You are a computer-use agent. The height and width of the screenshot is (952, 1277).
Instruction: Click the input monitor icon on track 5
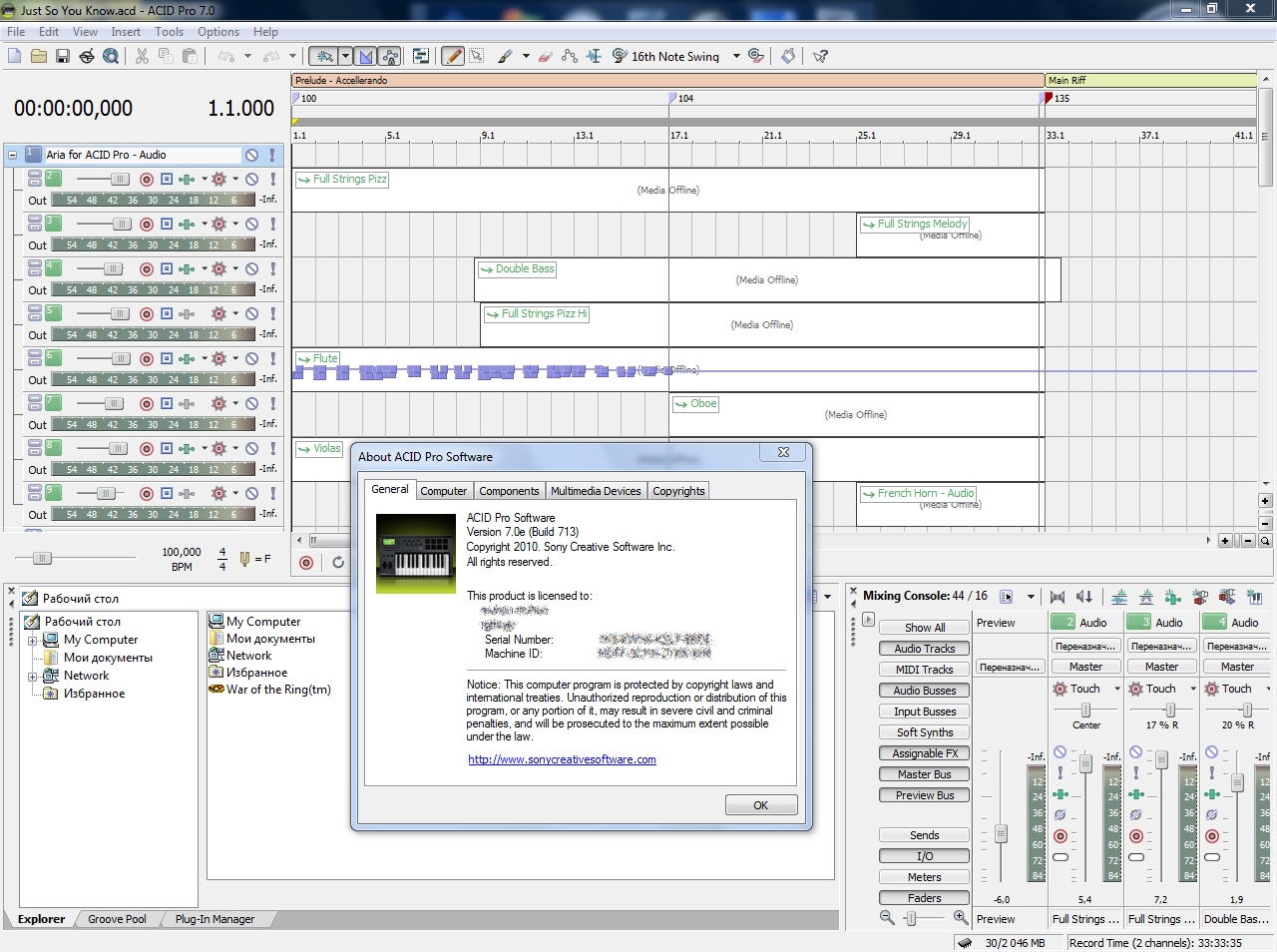click(167, 314)
